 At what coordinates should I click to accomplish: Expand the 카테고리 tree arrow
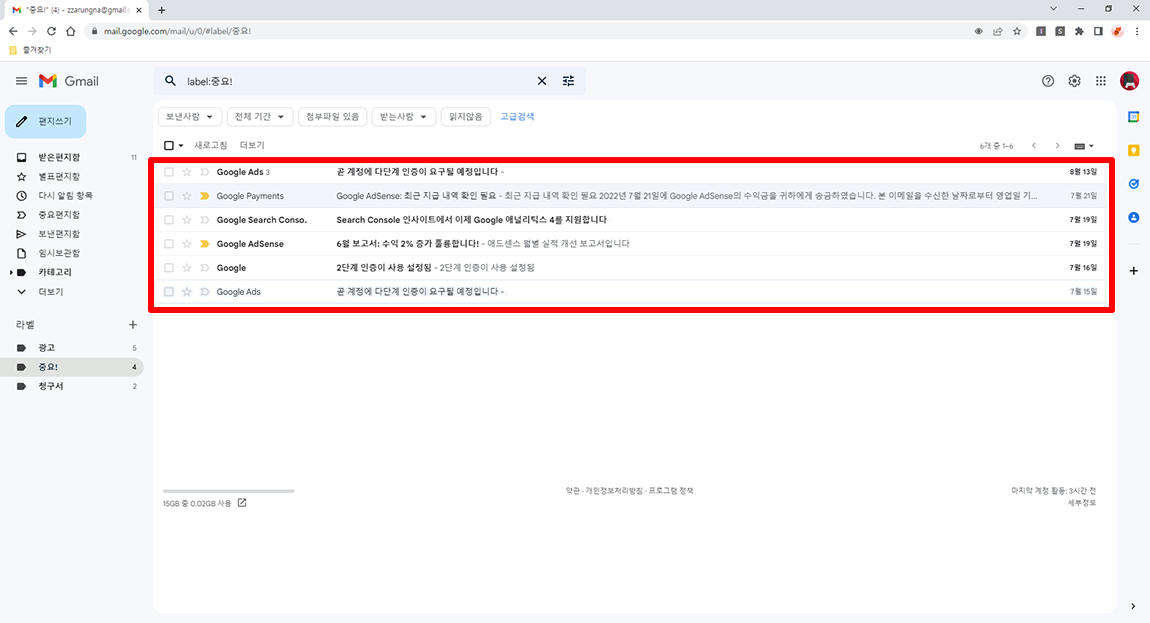click(11, 272)
